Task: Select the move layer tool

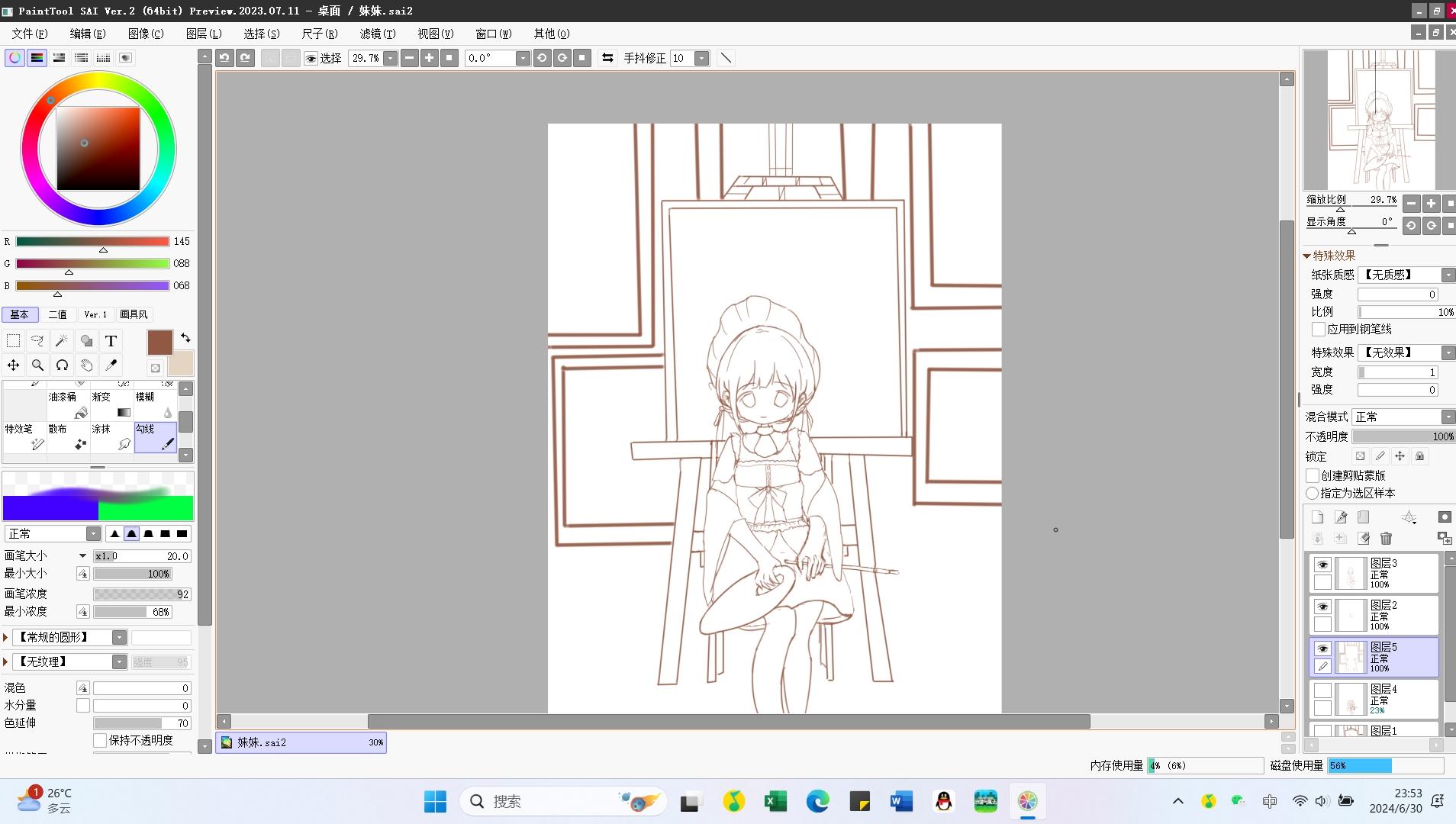Action: (x=14, y=365)
